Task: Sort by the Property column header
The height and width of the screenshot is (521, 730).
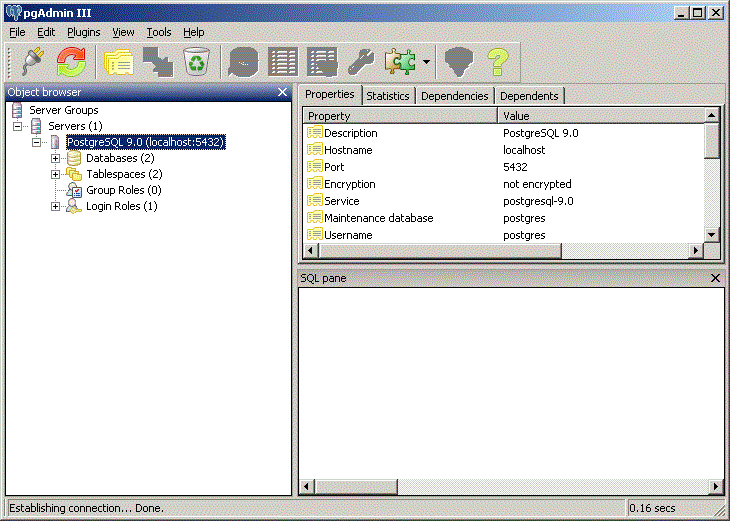Action: tap(400, 116)
